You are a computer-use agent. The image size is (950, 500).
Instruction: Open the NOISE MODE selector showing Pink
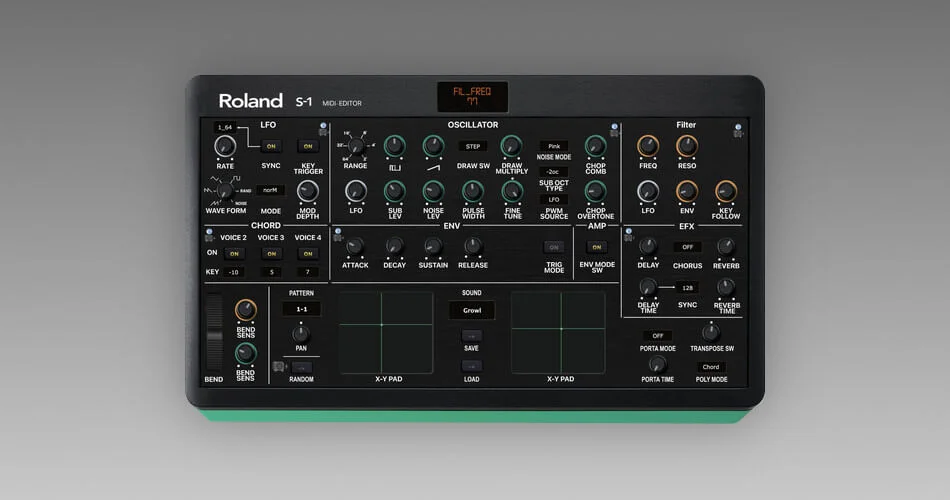pyautogui.click(x=554, y=146)
